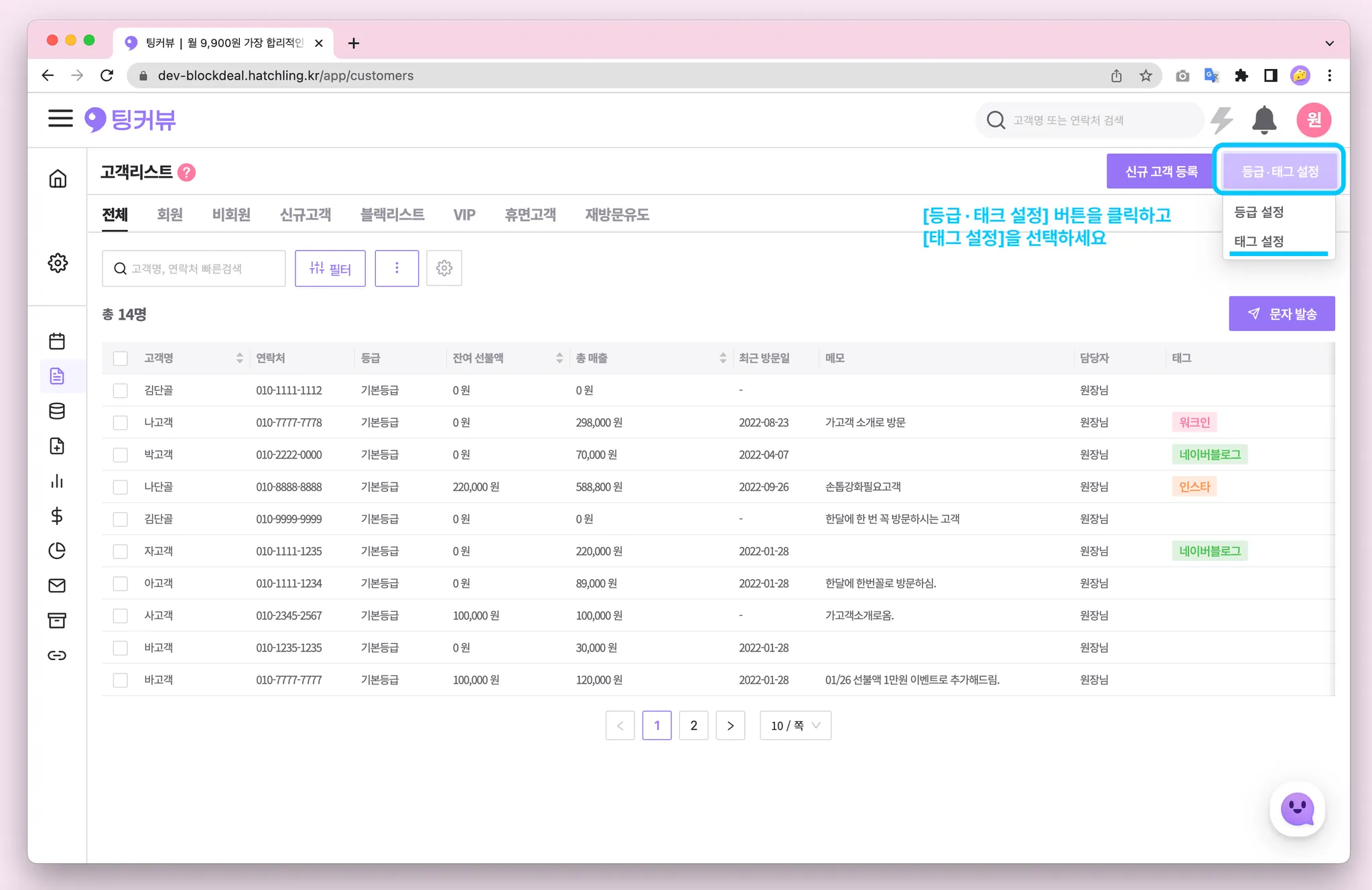
Task: Open the calendar icon in sidebar
Action: click(57, 341)
